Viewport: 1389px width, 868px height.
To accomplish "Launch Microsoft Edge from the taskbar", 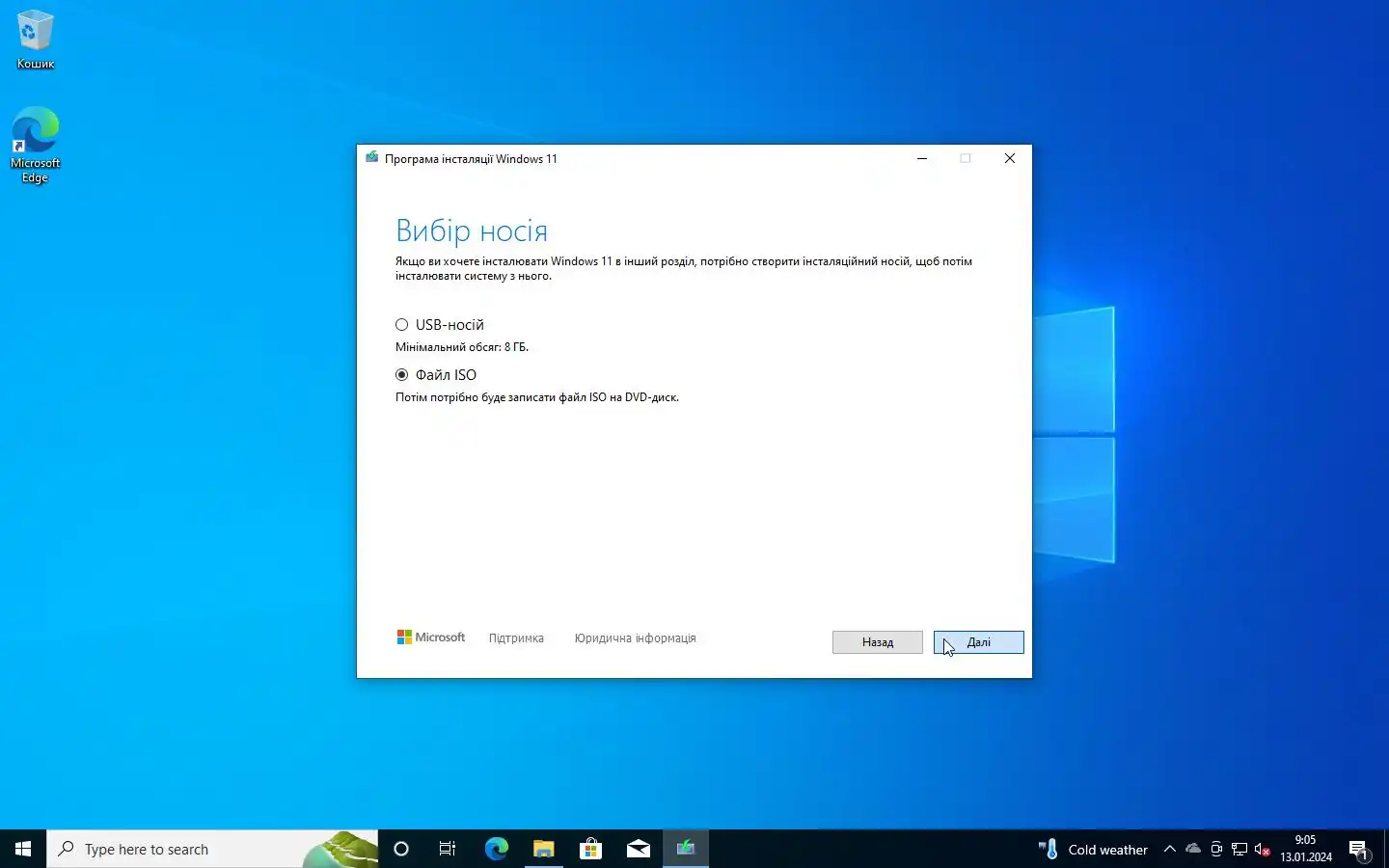I will coord(496,849).
